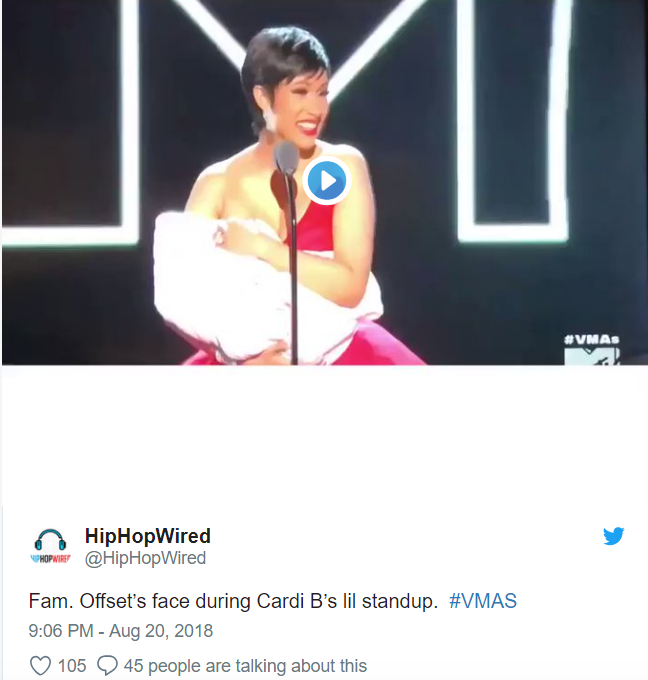This screenshot has width=648, height=680.
Task: Open the HipHopWired headphones avatar
Action: pos(50,546)
